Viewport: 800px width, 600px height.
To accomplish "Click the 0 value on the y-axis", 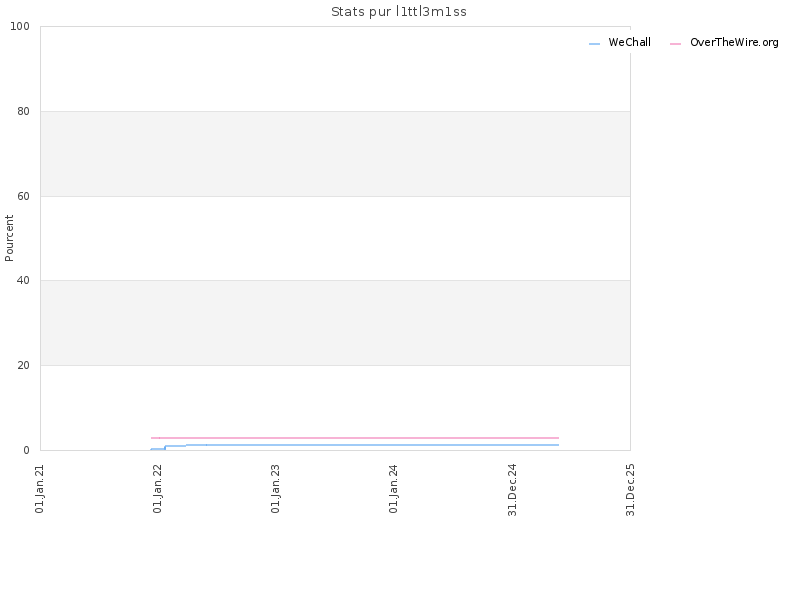I will 27,450.
